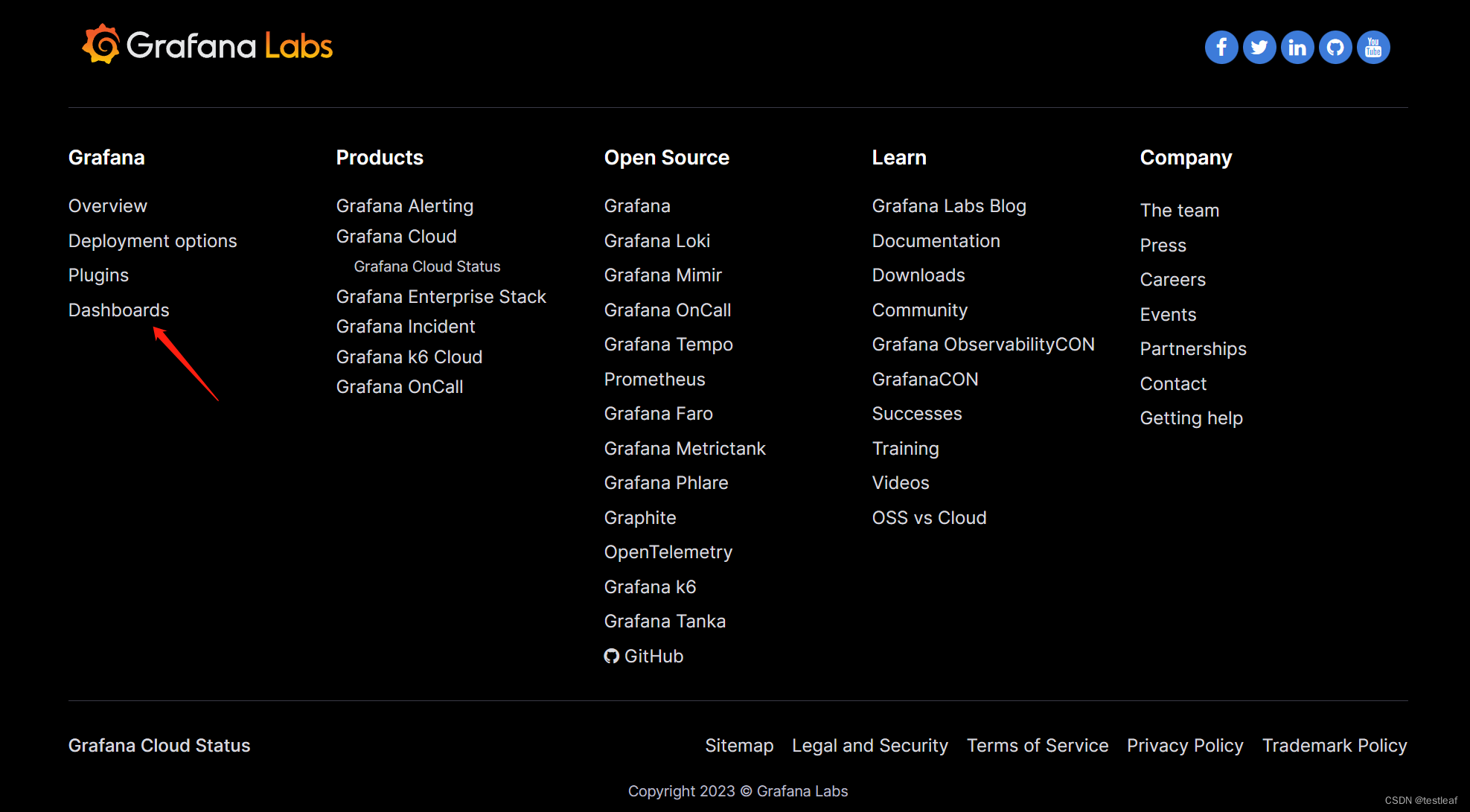
Task: Open the Careers link
Action: pos(1173,279)
